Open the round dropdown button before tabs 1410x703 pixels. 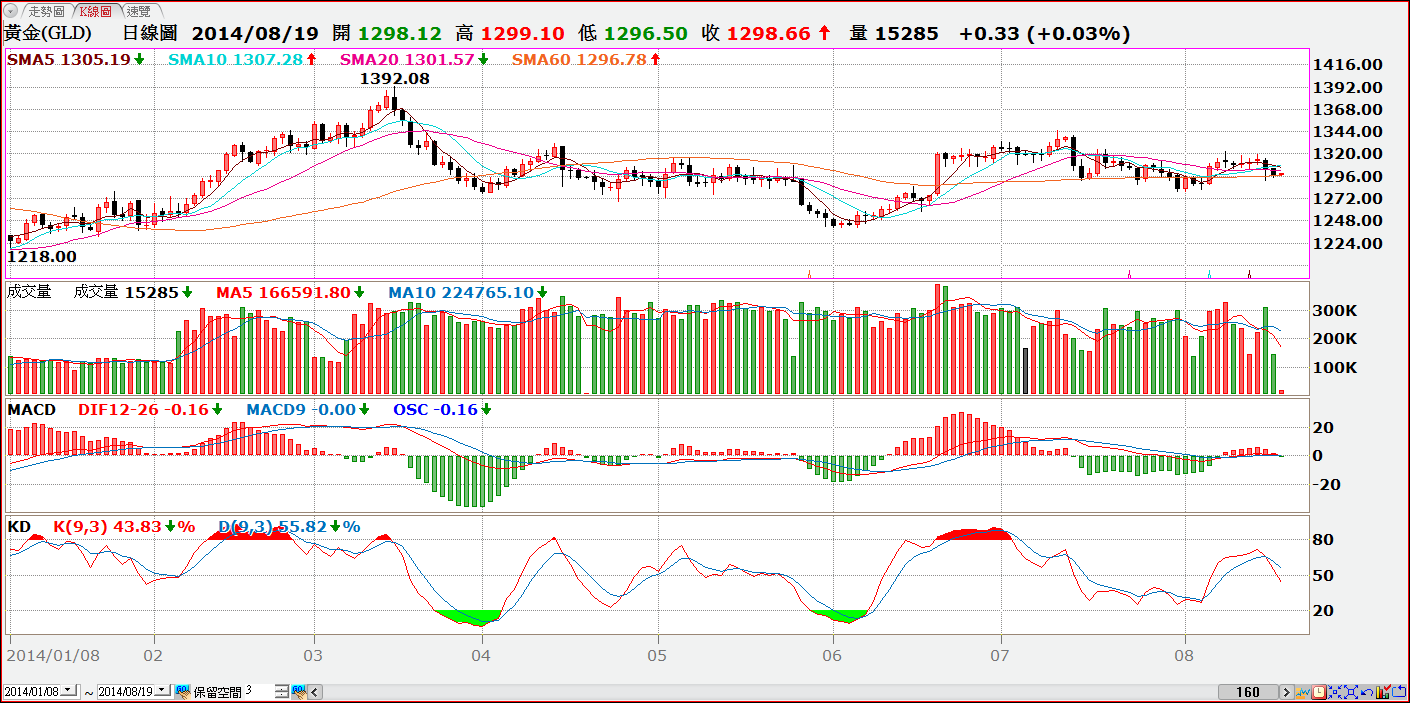pos(10,11)
